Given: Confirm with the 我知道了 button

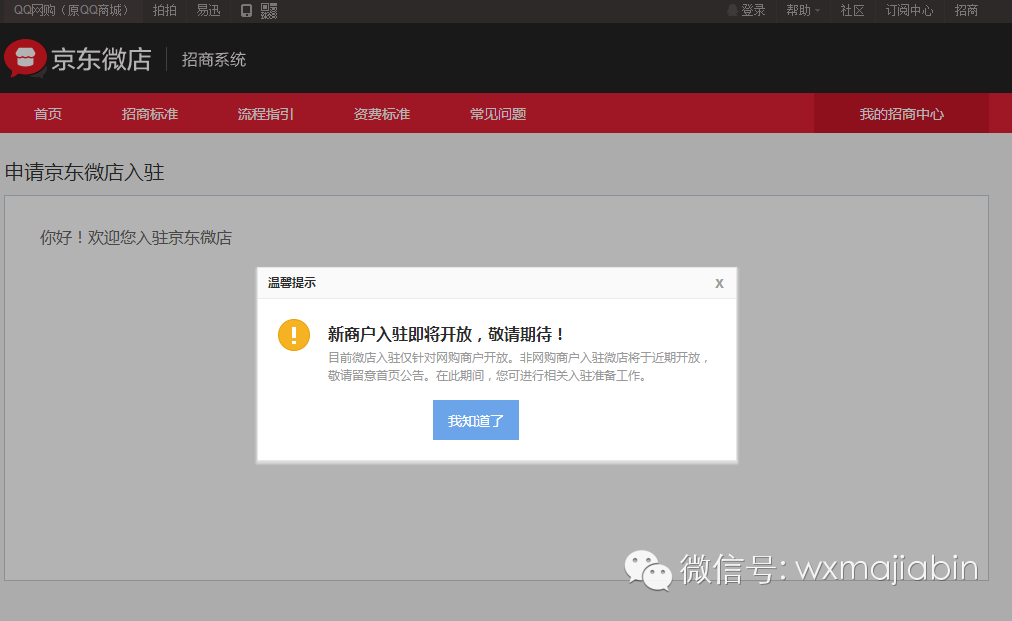Looking at the screenshot, I should (x=476, y=420).
